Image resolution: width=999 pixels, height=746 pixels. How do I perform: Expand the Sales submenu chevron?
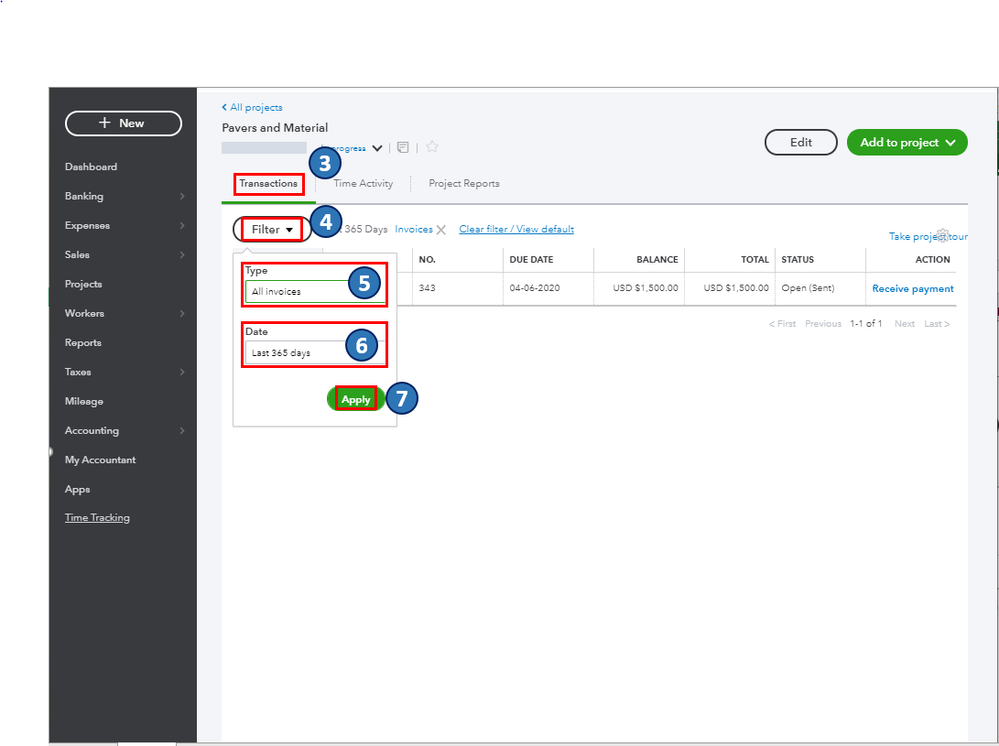coord(182,255)
